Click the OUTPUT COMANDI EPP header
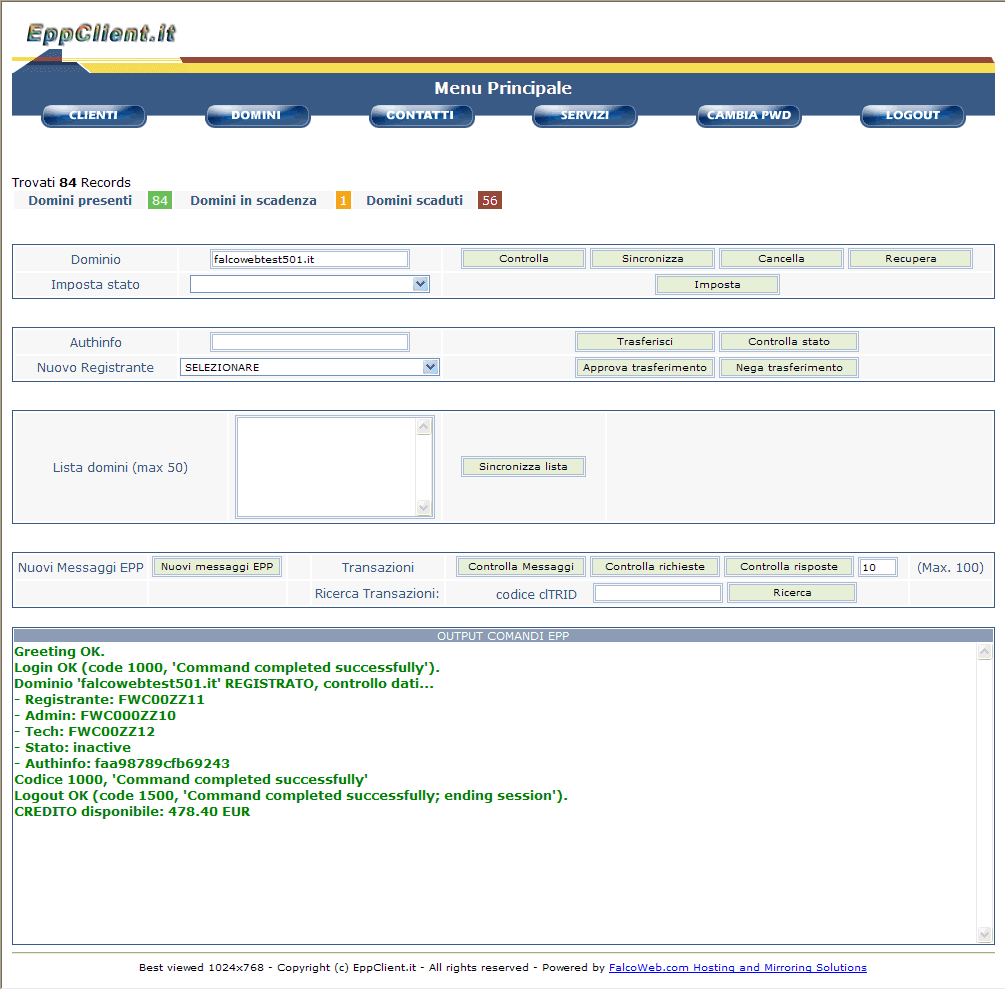Screen dimensions: 1005x990 pyautogui.click(x=503, y=636)
